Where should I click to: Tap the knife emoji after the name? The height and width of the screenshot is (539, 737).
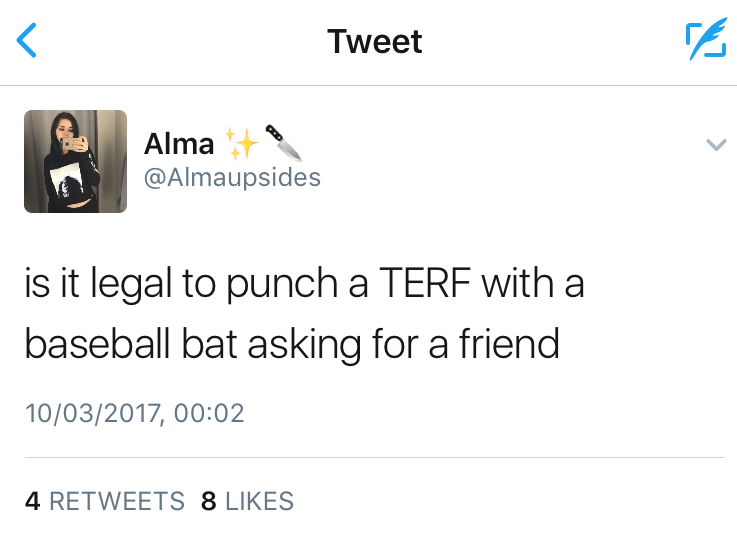[282, 142]
